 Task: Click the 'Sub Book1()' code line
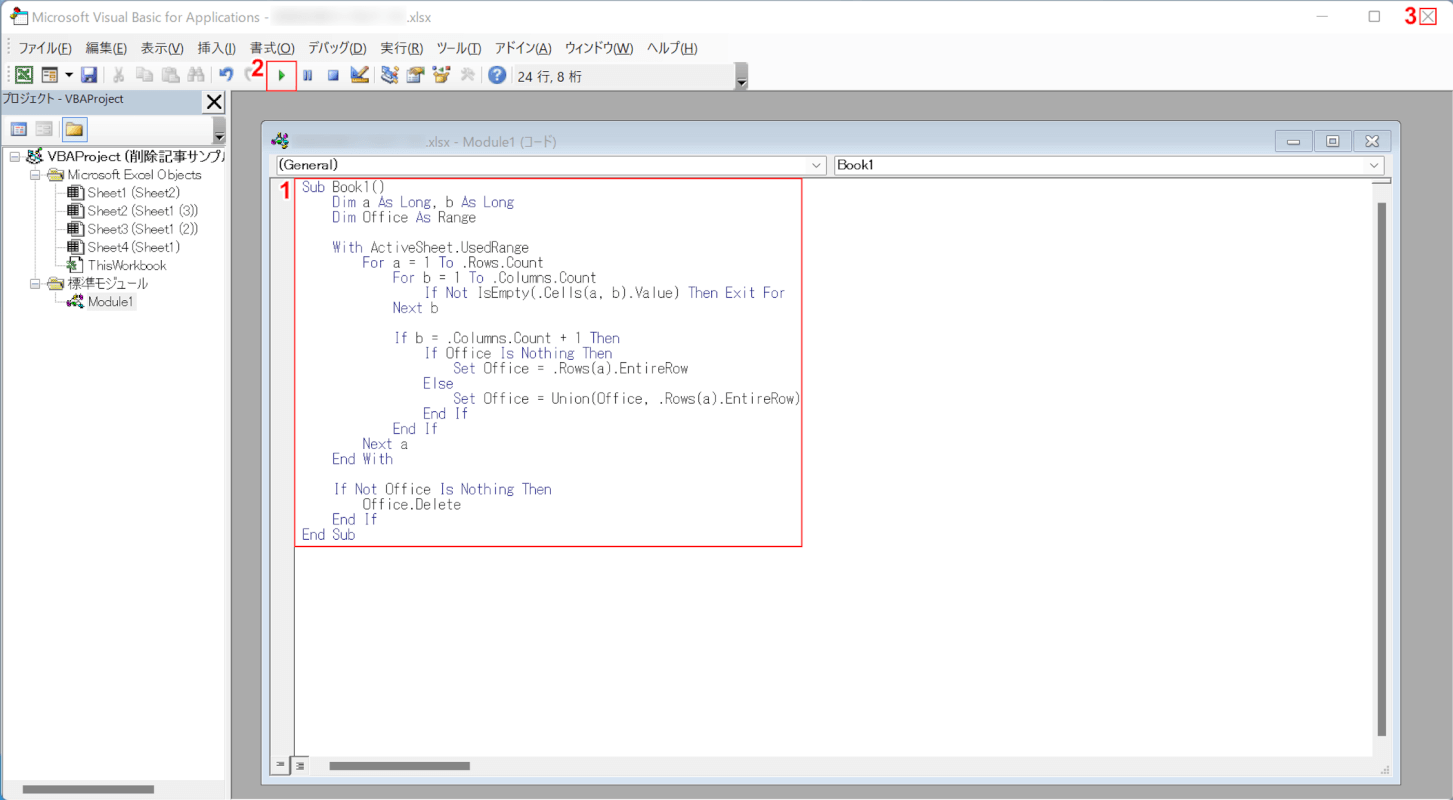[x=343, y=187]
